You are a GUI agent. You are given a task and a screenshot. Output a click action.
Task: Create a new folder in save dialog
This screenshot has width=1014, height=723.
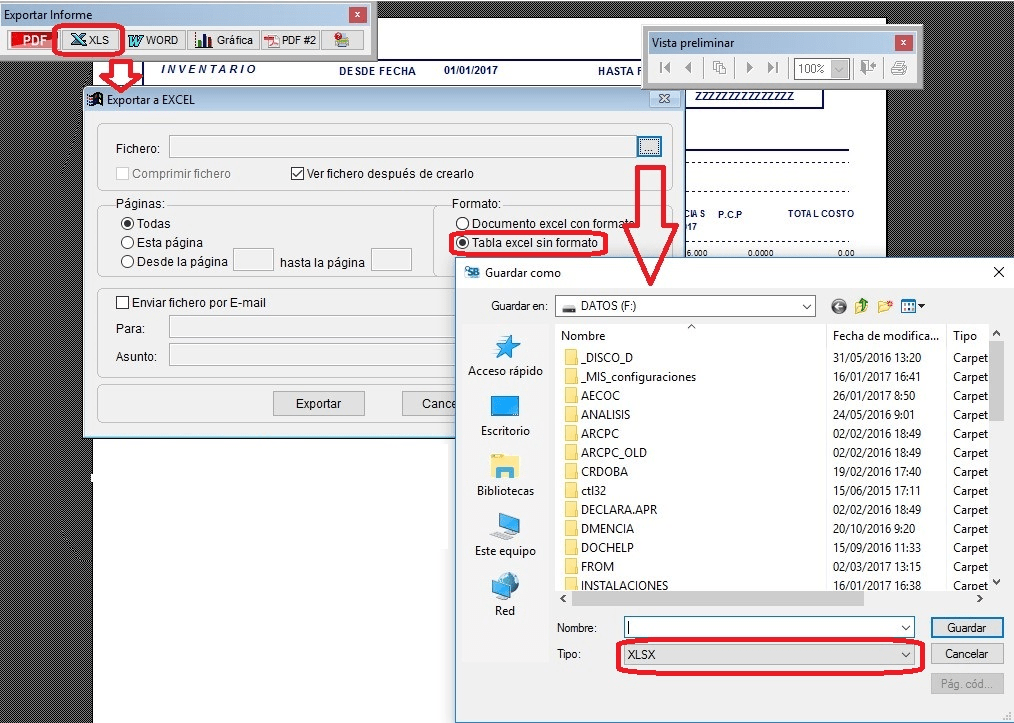[x=885, y=306]
